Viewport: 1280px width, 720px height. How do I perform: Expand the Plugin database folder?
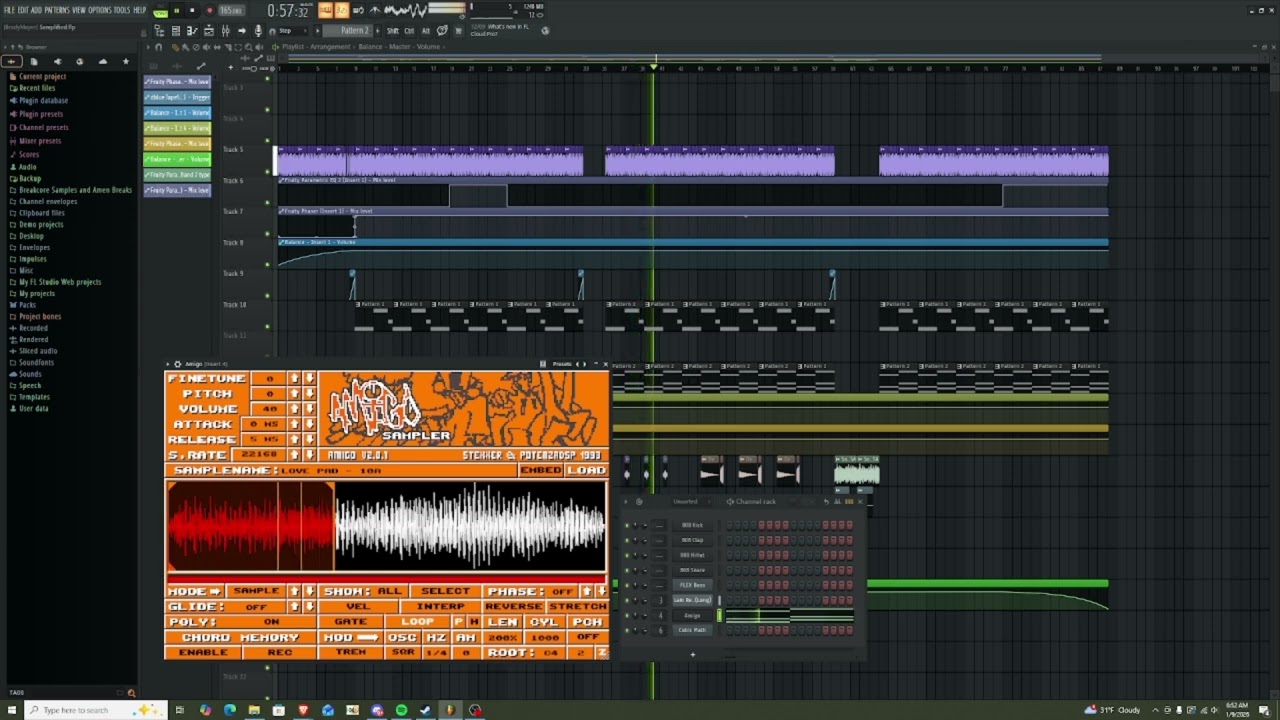(x=43, y=101)
